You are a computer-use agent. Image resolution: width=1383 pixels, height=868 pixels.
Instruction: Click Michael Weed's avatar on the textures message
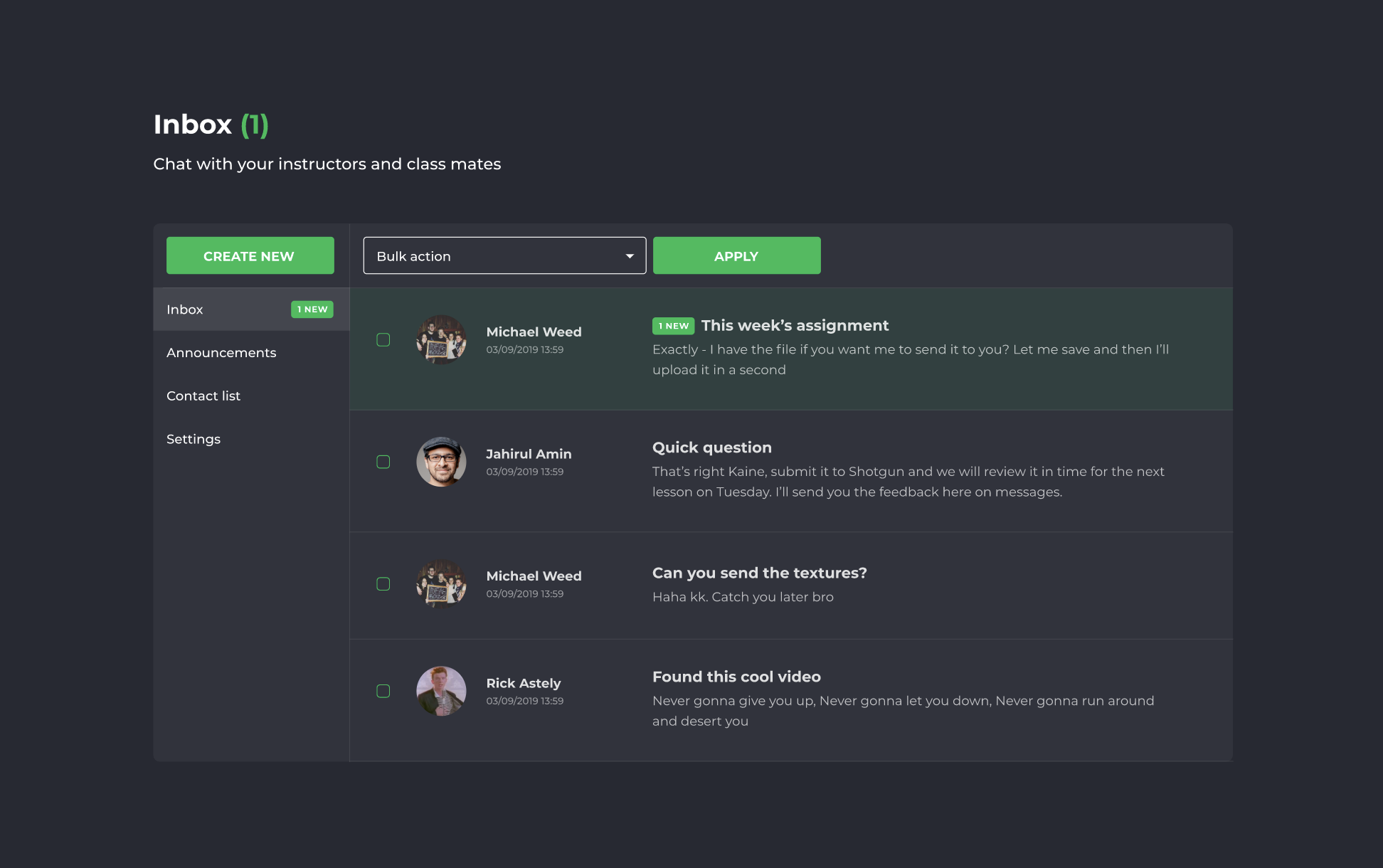441,584
